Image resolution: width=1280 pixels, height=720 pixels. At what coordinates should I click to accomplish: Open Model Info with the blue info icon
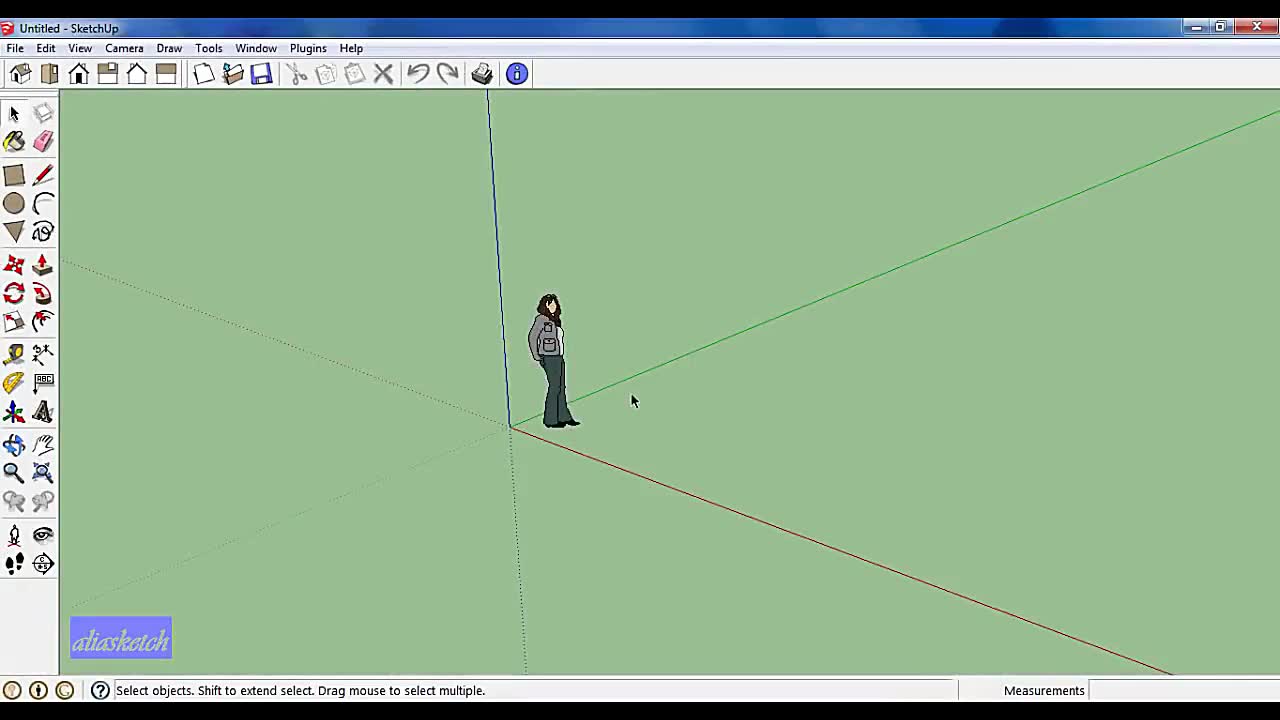[516, 73]
